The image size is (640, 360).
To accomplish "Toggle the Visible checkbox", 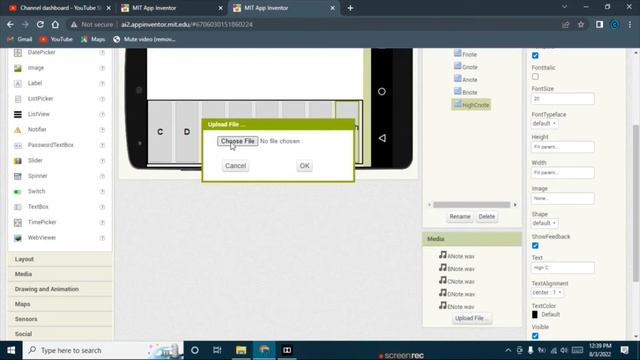I will point(535,336).
